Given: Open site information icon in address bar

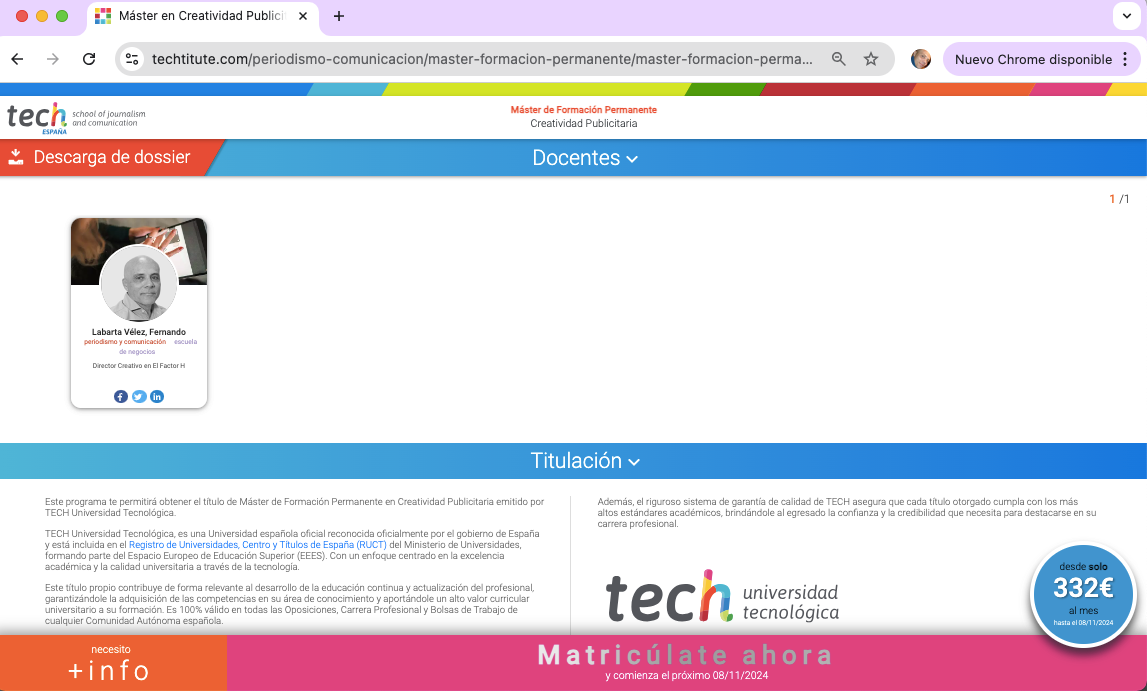Looking at the screenshot, I should point(132,59).
